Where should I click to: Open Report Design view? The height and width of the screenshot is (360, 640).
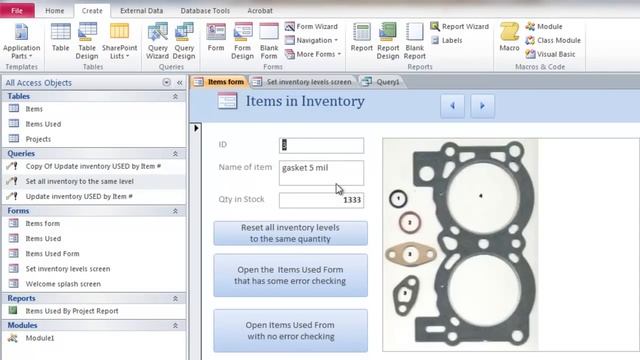pos(388,41)
